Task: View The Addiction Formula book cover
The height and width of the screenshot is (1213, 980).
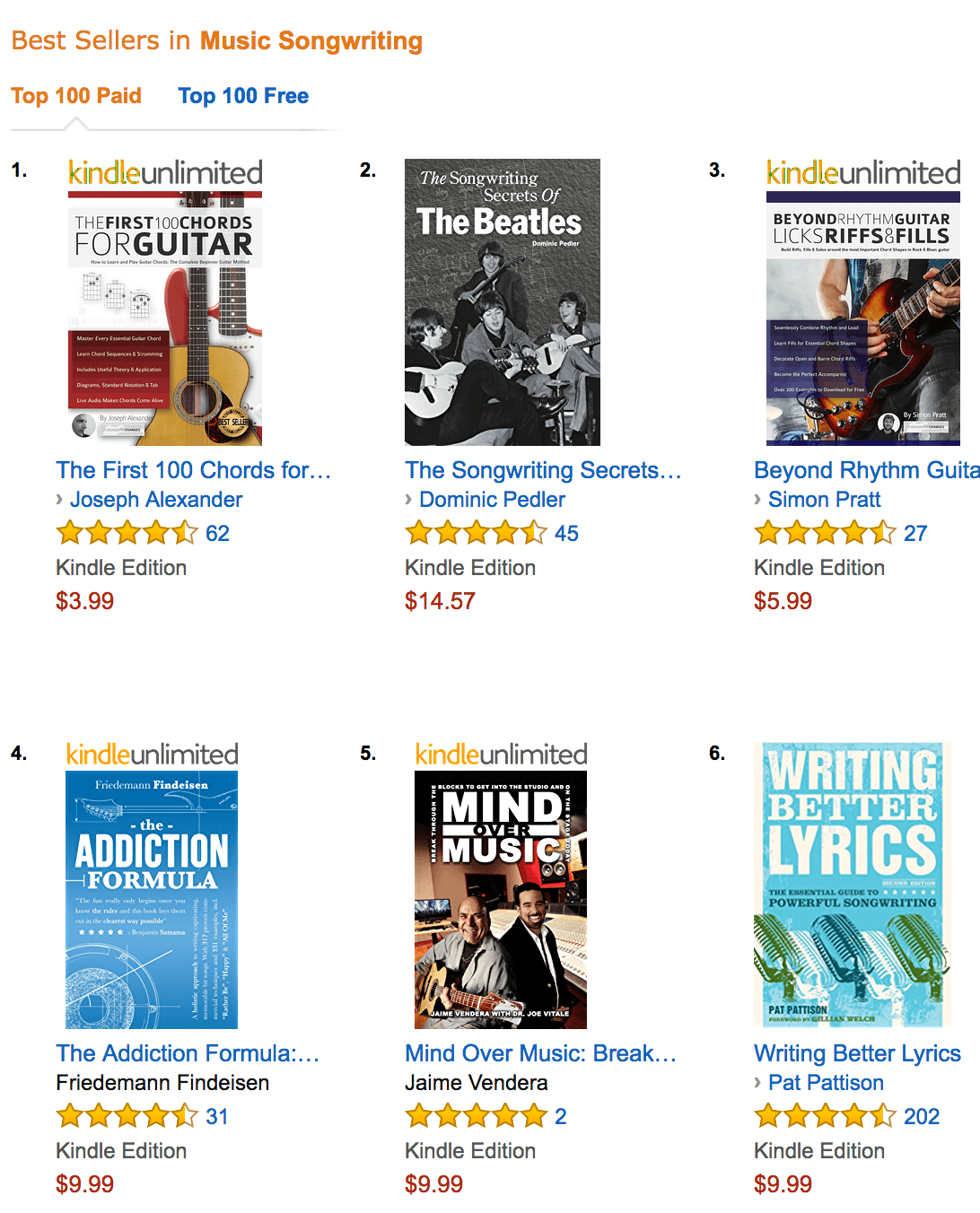Action: click(x=152, y=900)
